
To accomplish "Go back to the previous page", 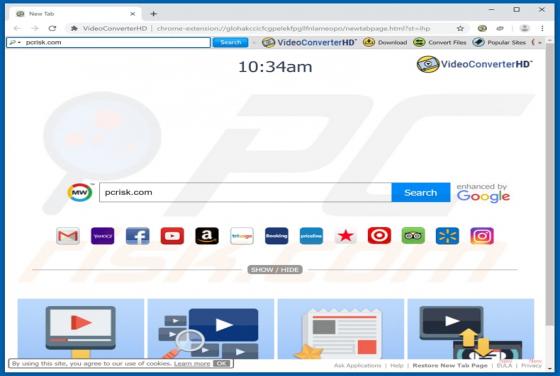I will point(18,28).
